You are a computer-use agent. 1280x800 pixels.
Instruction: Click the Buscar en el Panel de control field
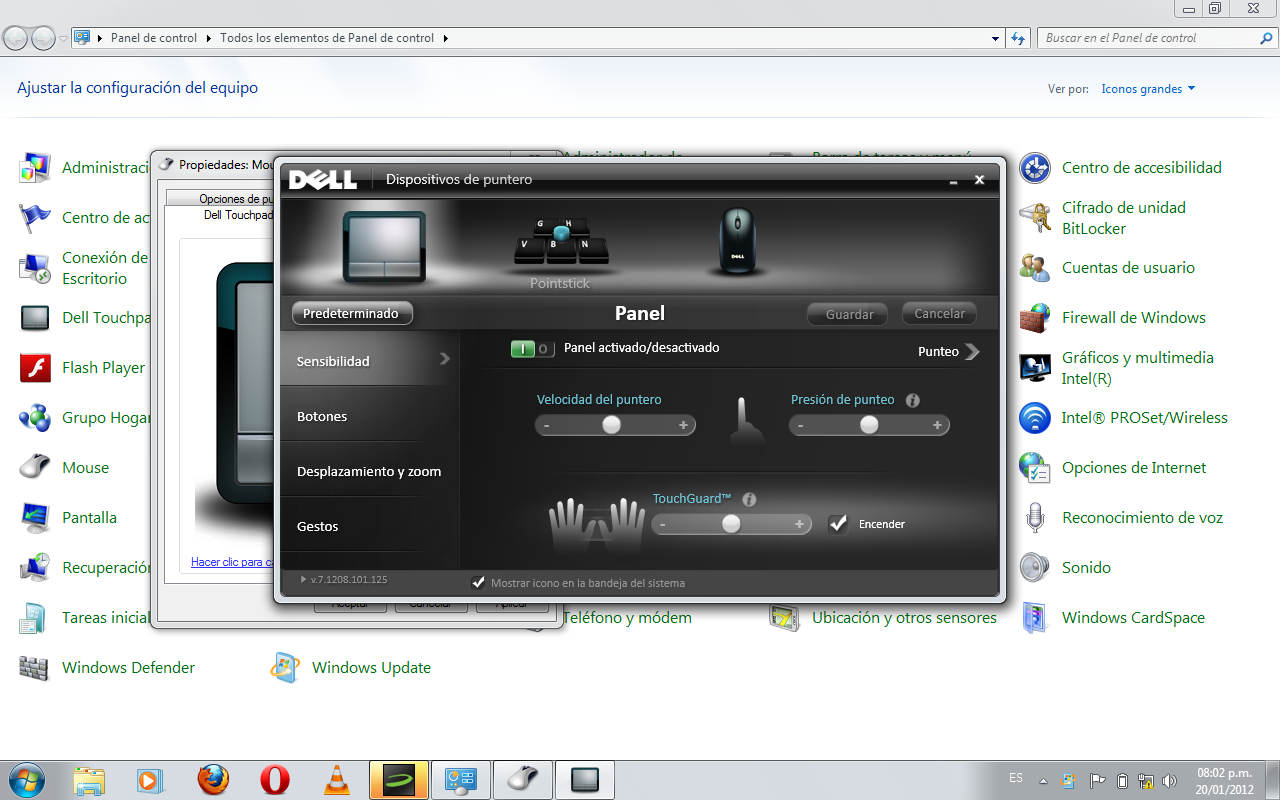[1157, 38]
